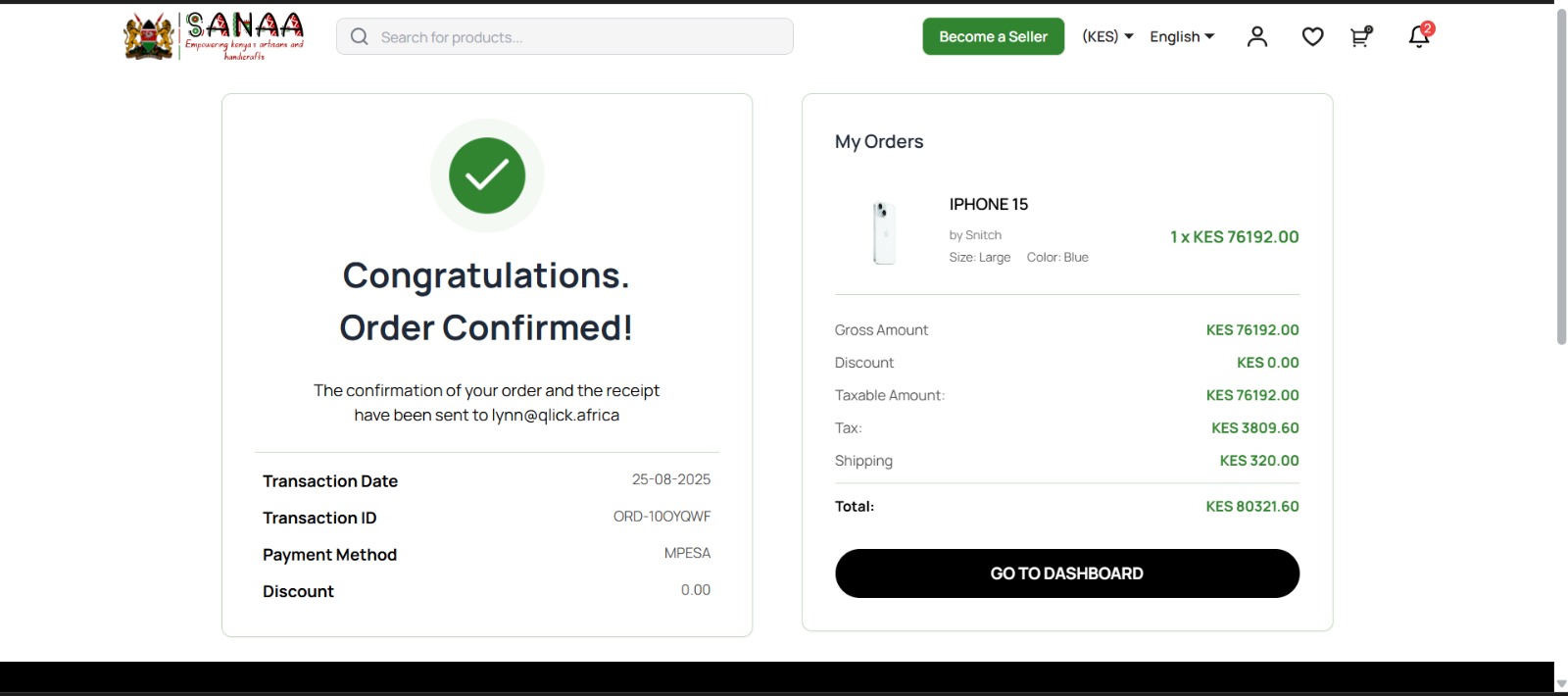The height and width of the screenshot is (696, 1568).
Task: Click the green order confirmed checkmark
Action: click(487, 175)
